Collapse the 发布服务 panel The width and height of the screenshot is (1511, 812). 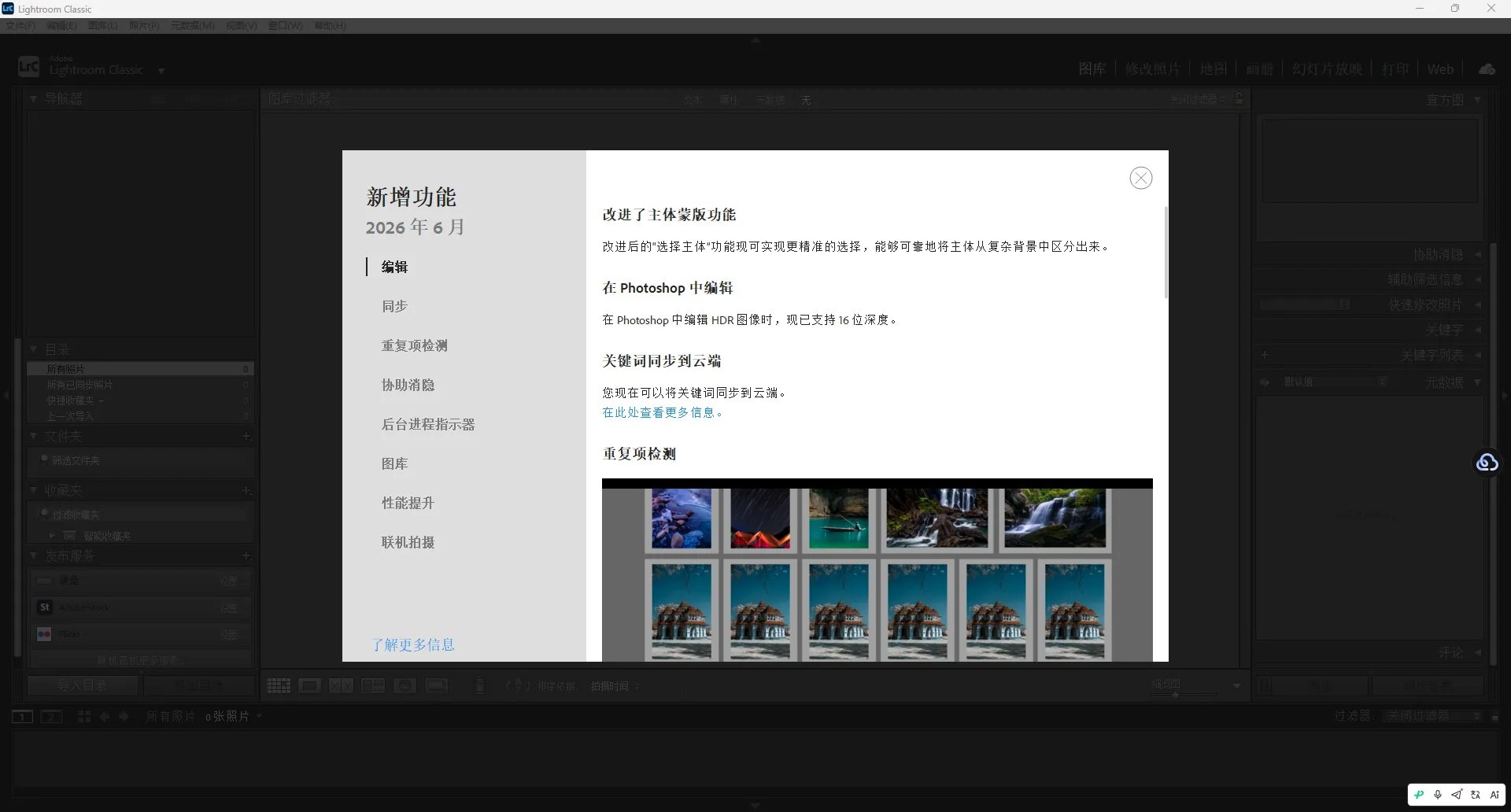tap(34, 555)
